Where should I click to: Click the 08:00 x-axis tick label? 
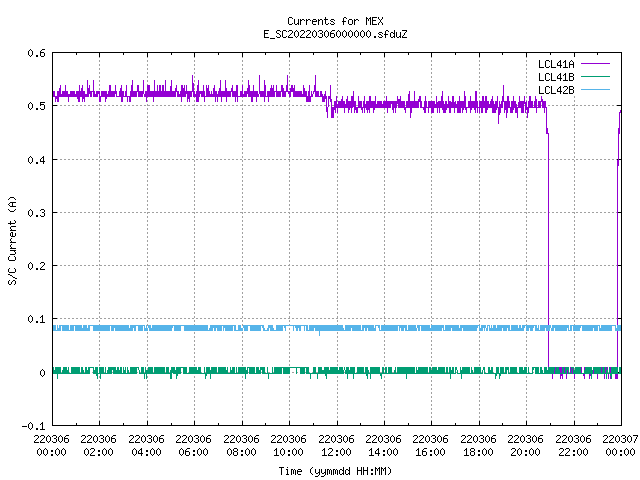[241, 452]
